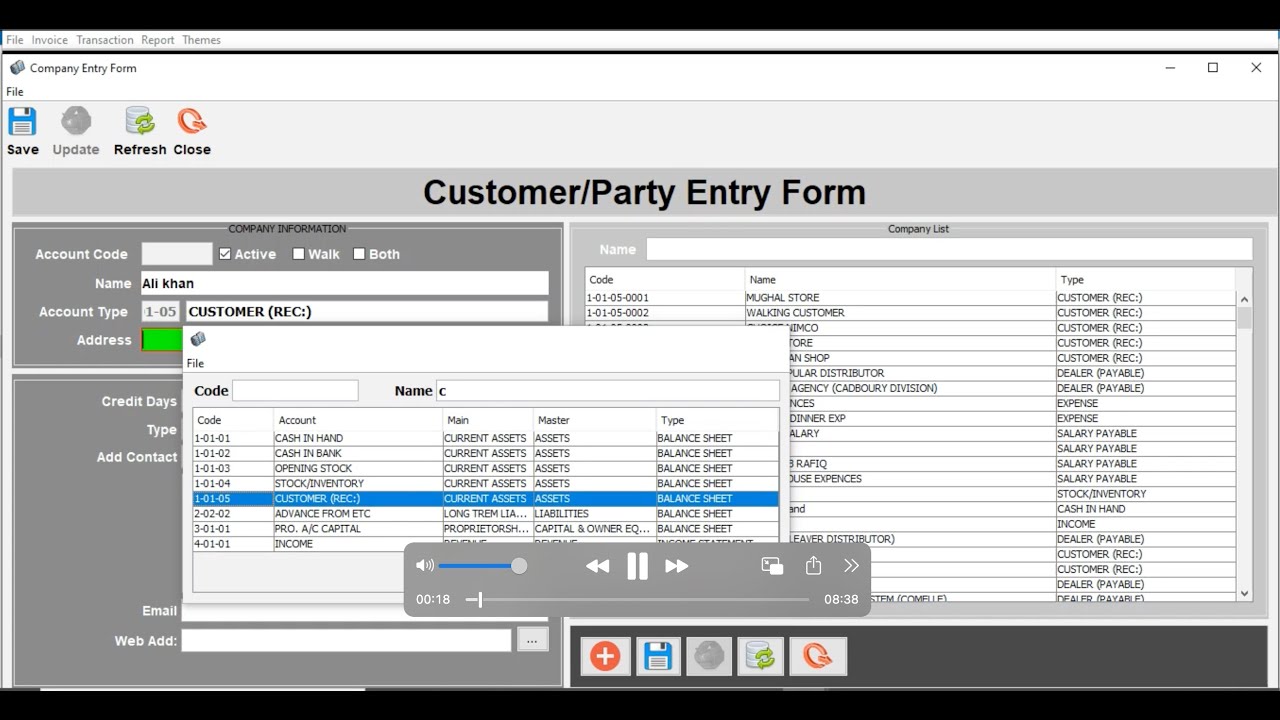The image size is (1280, 720).
Task: Click Company Entry Form title icon
Action: [17, 68]
